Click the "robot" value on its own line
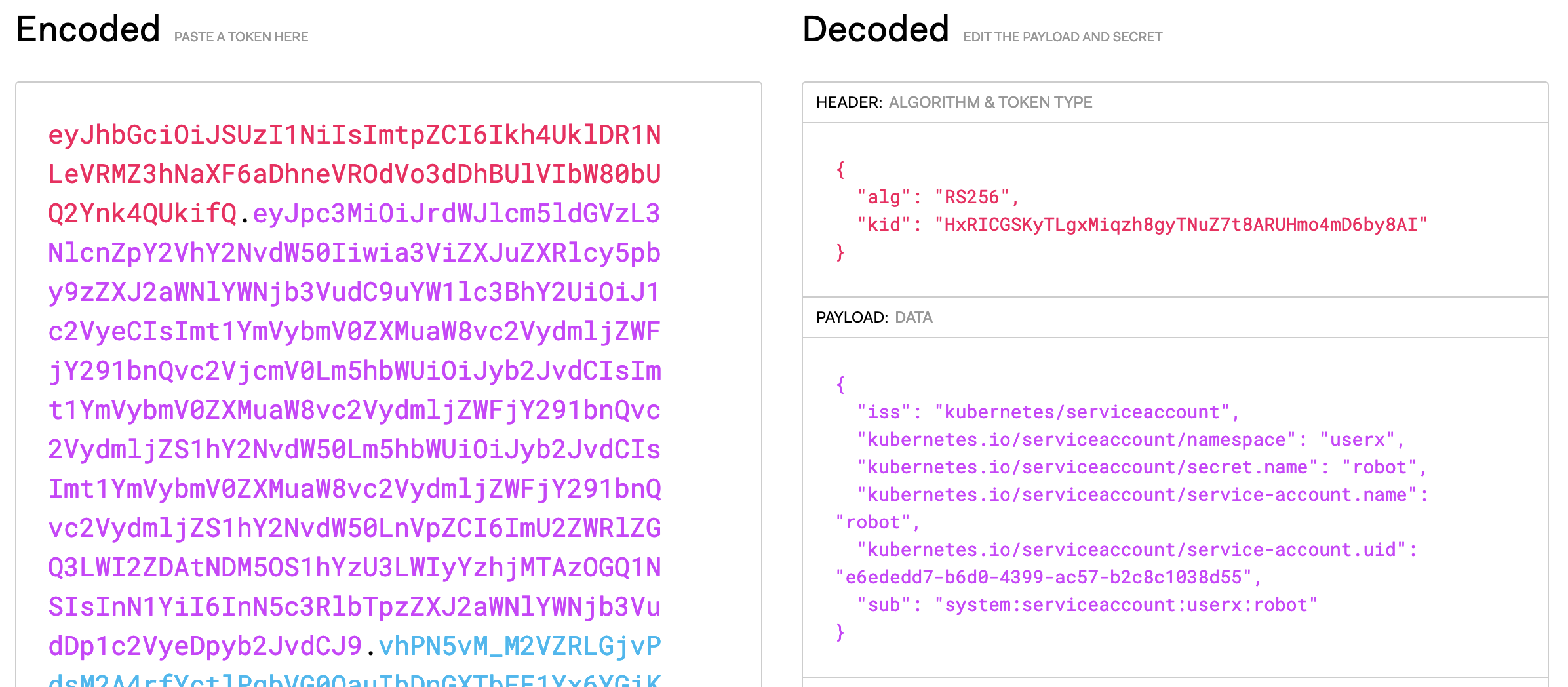Image resolution: width=1568 pixels, height=687 pixels. (x=878, y=522)
